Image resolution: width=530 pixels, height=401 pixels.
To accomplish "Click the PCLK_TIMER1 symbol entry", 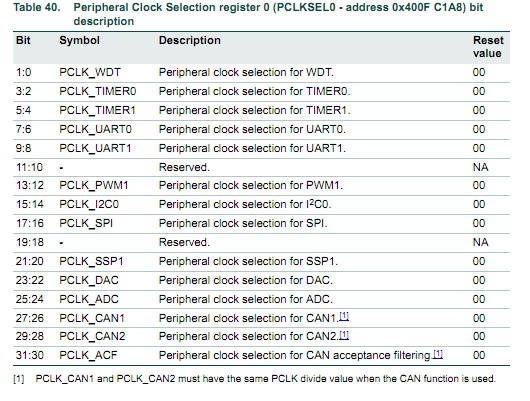I will coord(97,110).
